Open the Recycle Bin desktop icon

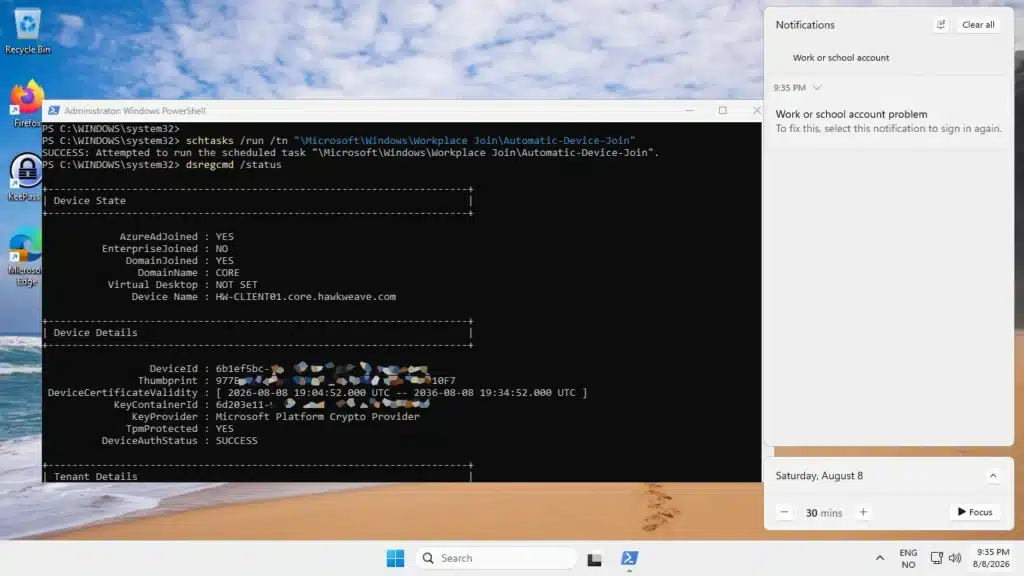click(x=27, y=31)
